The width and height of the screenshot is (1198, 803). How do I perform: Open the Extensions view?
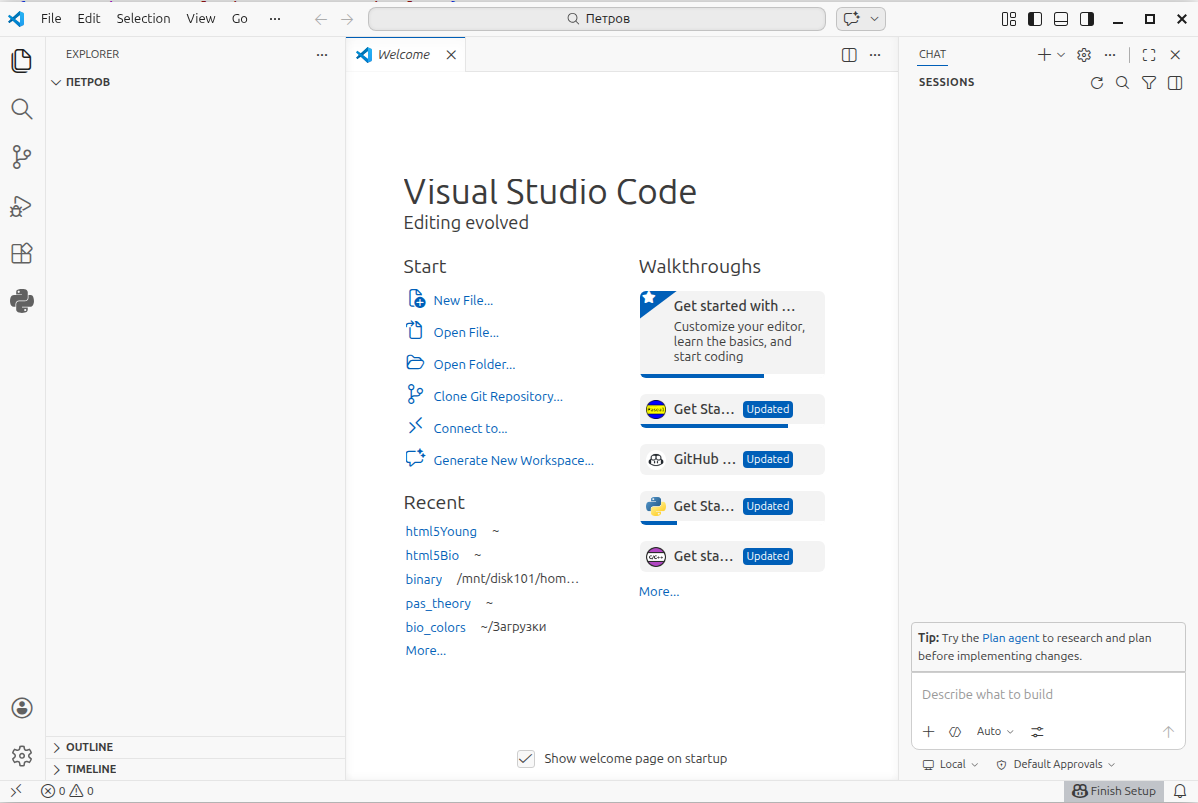click(x=22, y=253)
